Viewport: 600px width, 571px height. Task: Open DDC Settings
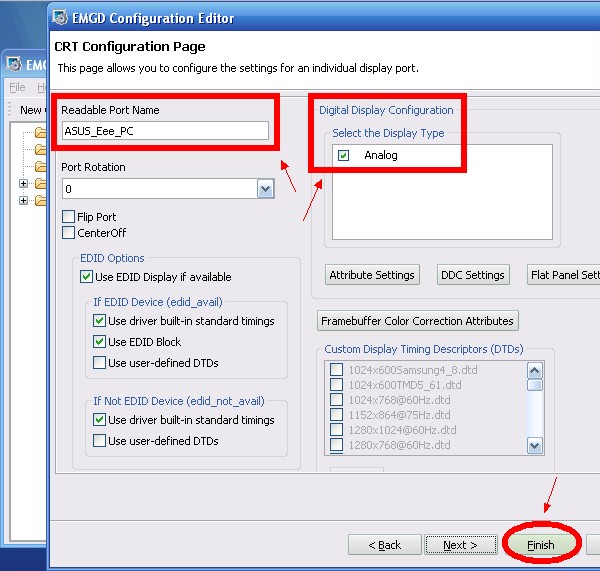[x=472, y=275]
